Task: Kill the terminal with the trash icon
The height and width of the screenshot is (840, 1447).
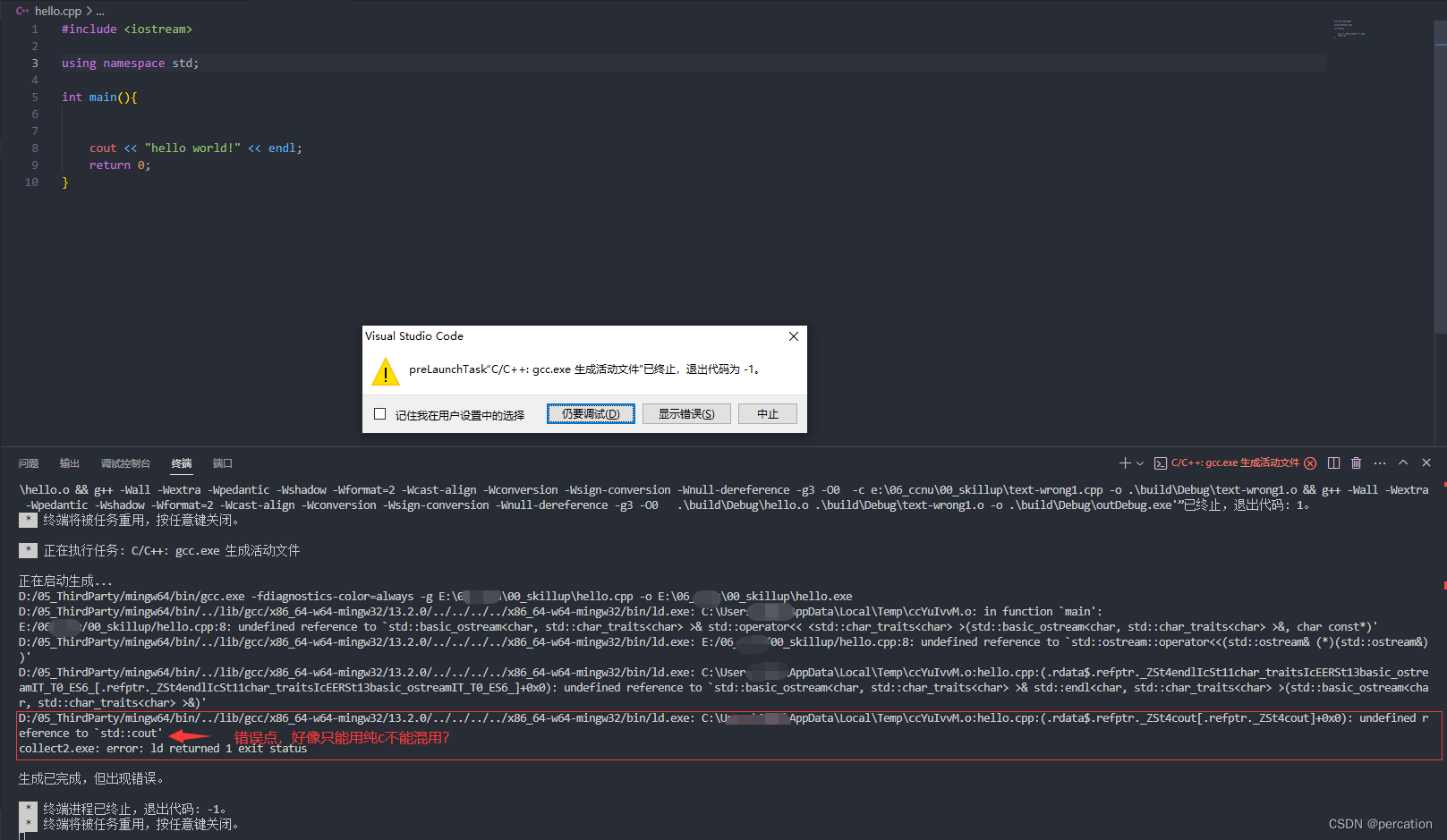Action: [1356, 462]
